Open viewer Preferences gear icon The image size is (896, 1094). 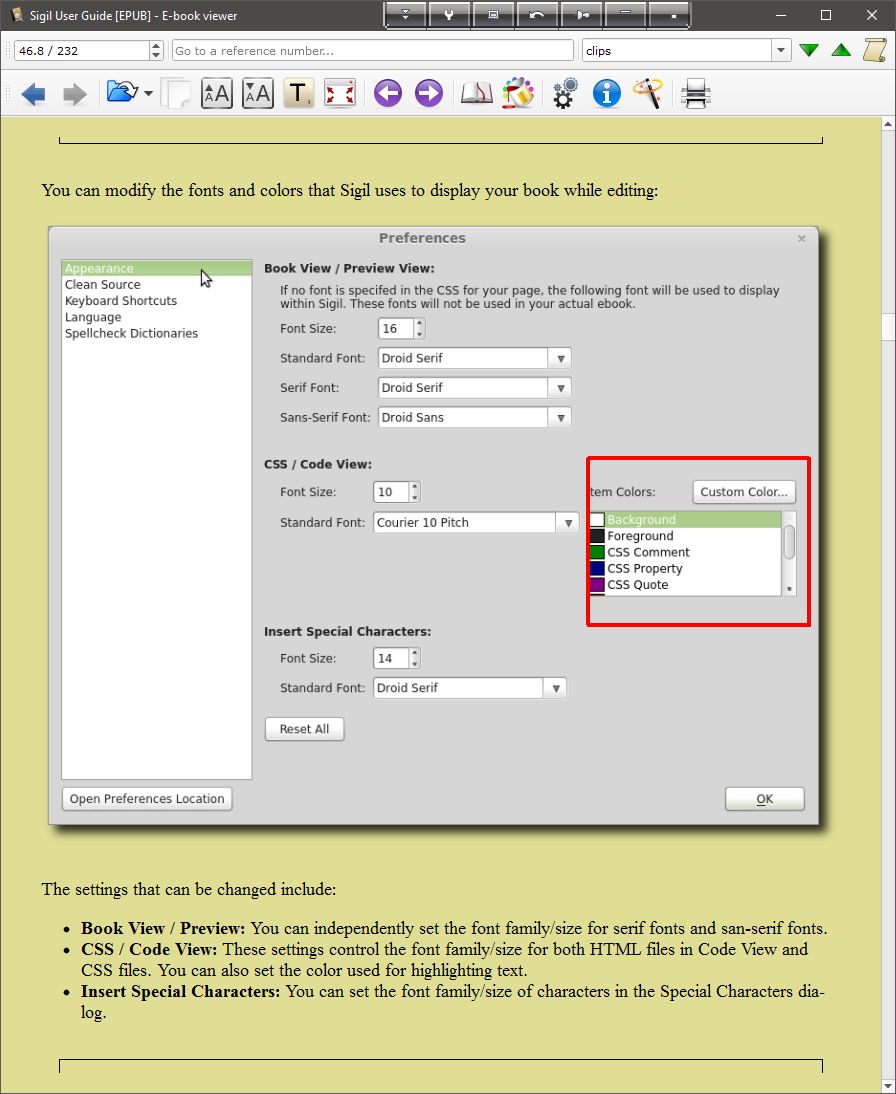pyautogui.click(x=565, y=93)
